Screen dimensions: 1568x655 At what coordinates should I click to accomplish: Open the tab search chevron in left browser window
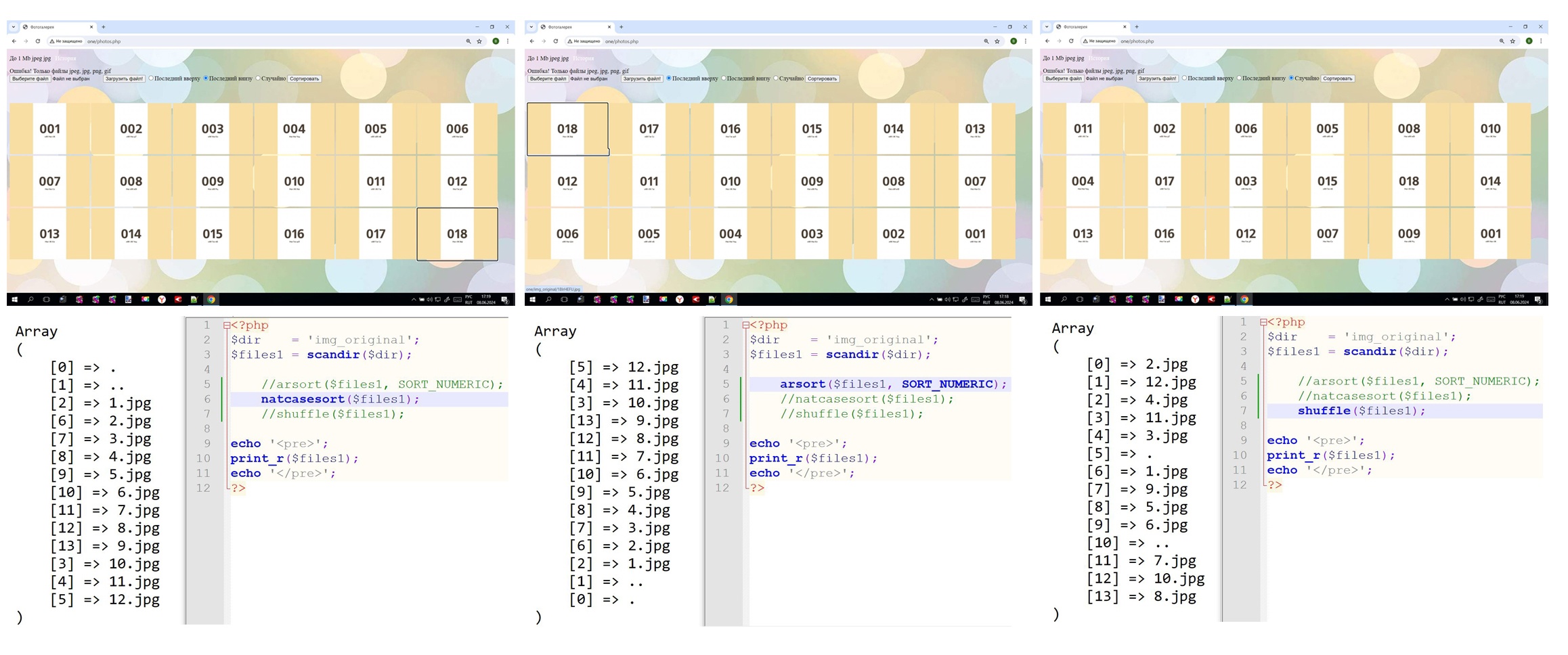click(x=13, y=27)
